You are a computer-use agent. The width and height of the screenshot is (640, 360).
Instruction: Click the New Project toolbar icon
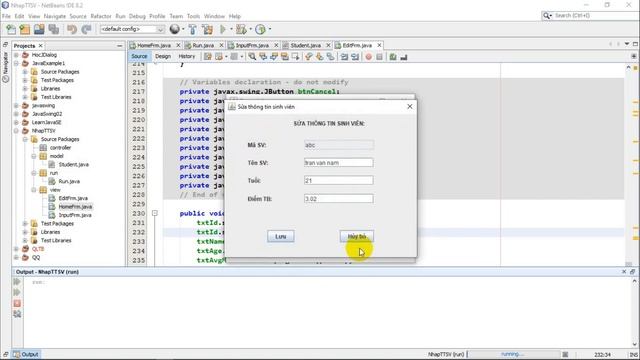25,29
